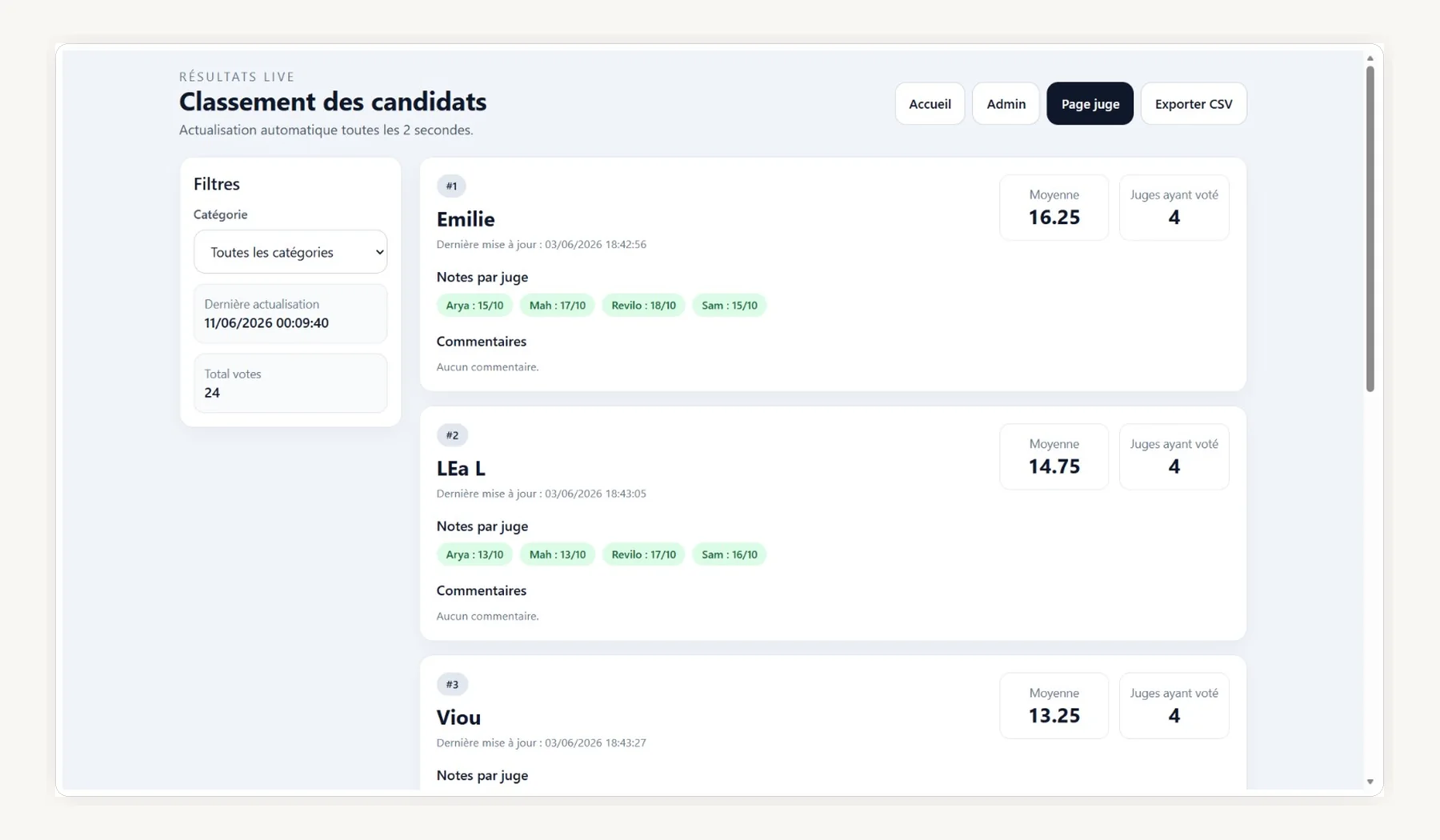Click the Classement des candidats title

click(x=333, y=102)
